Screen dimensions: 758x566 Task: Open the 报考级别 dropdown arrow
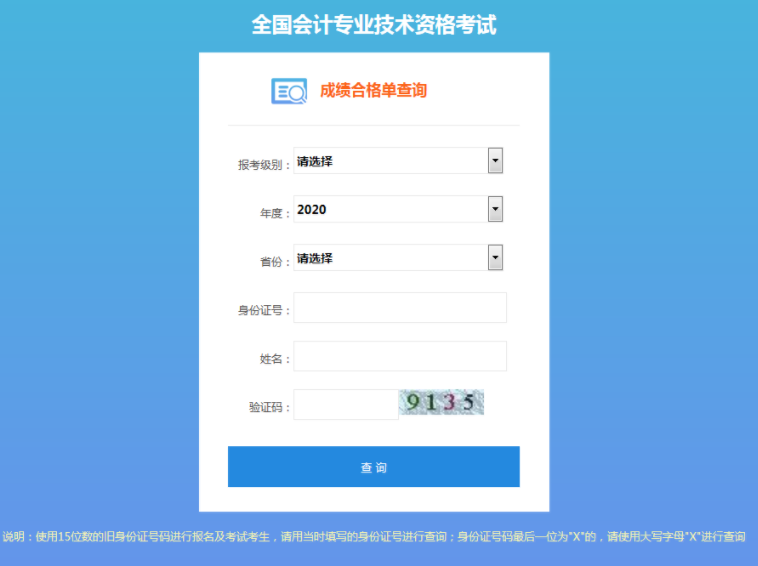[x=495, y=160]
